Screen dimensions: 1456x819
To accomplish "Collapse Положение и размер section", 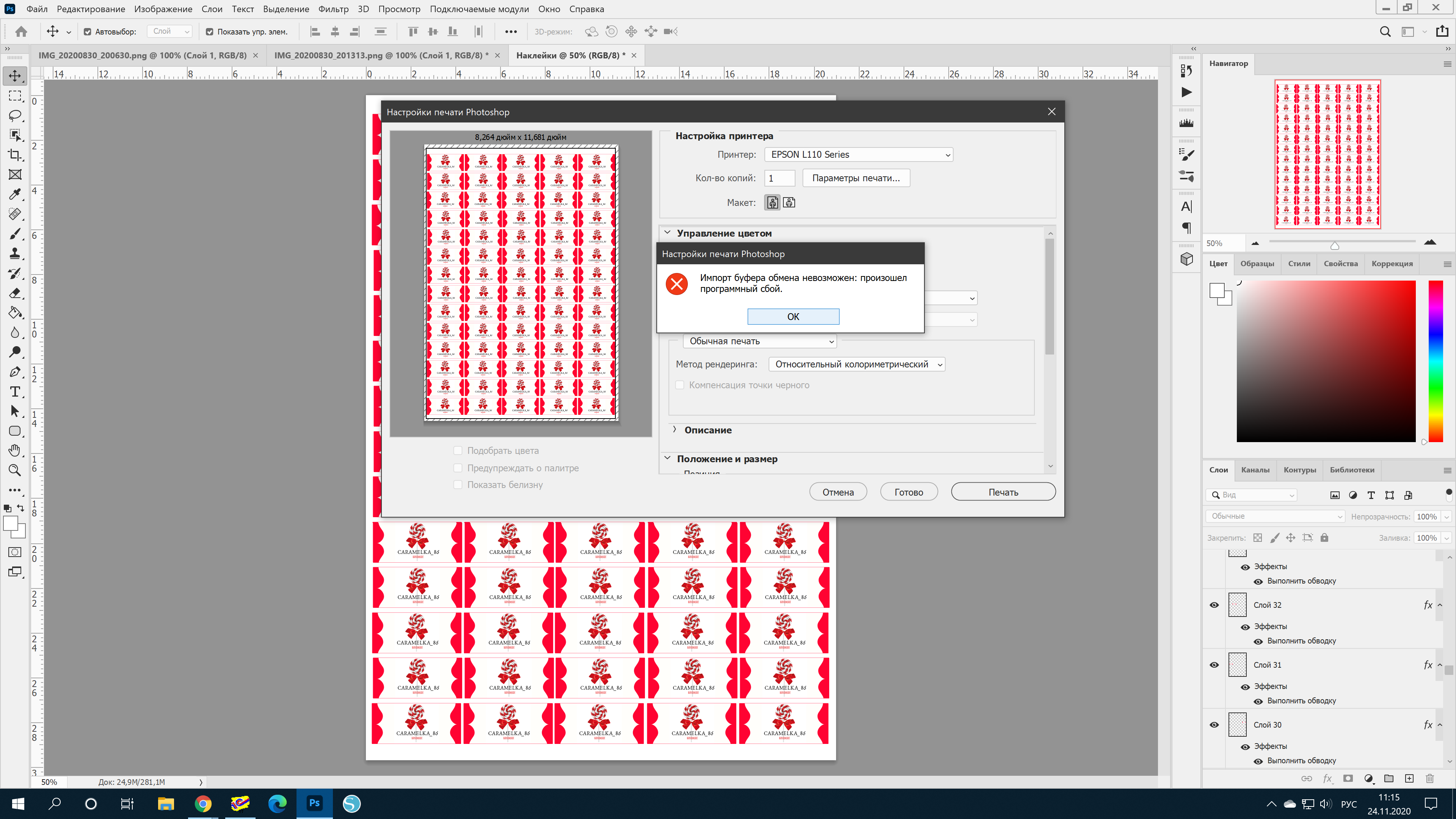I will [667, 458].
